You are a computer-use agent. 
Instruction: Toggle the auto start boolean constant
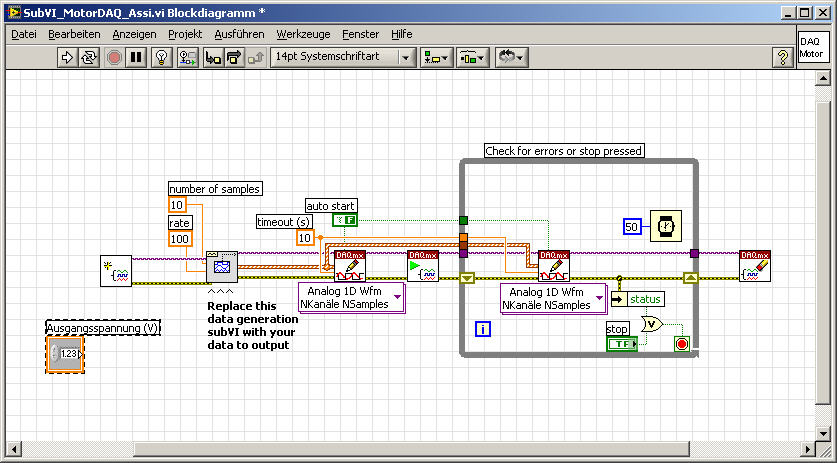[x=345, y=220]
